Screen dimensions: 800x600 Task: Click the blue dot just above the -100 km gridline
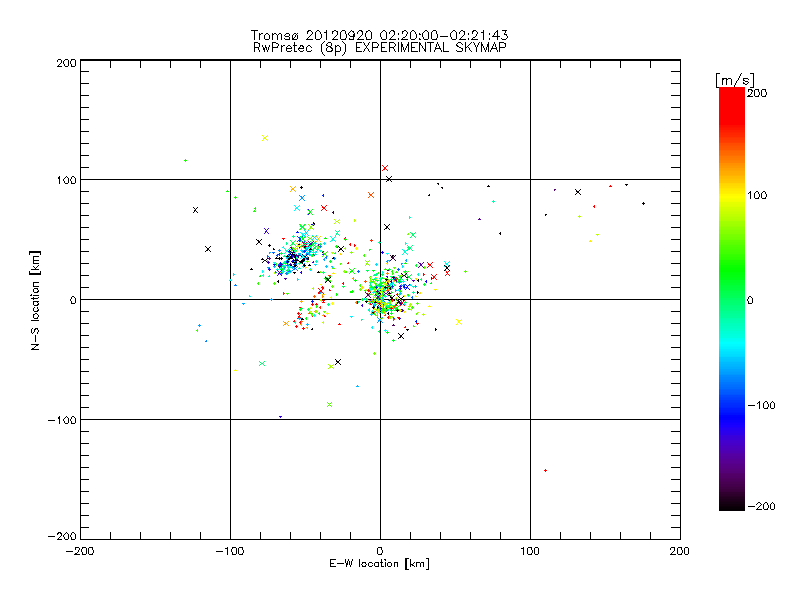tap(281, 417)
